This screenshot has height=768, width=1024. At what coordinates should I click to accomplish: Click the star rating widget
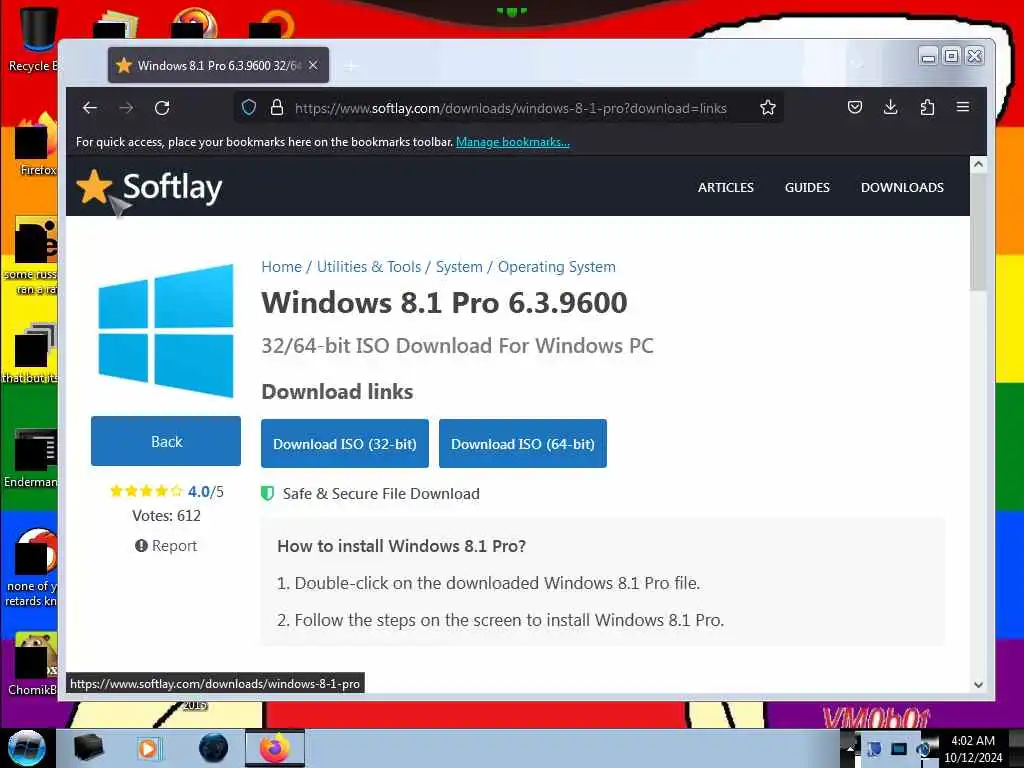146,491
